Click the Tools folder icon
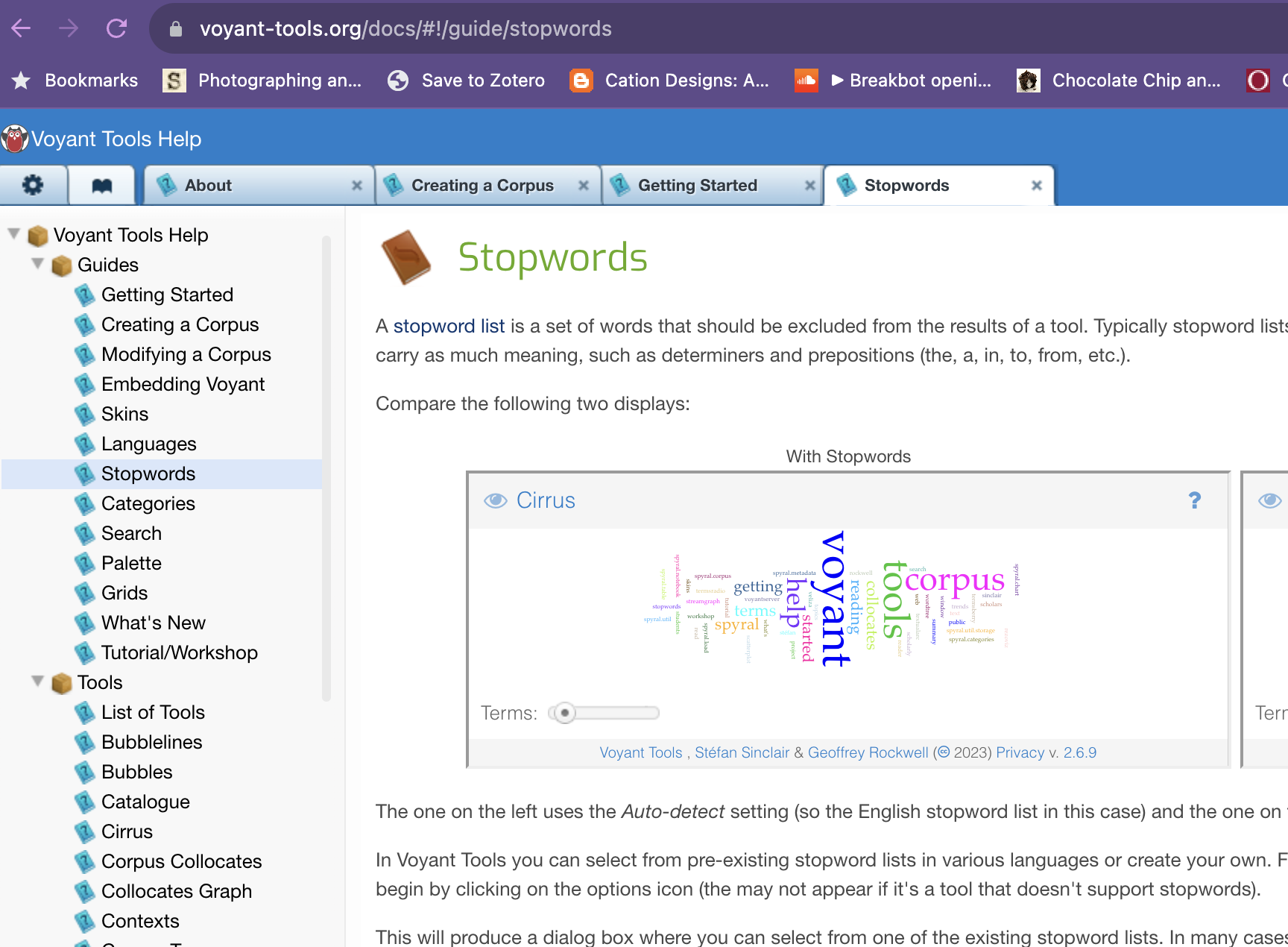Image resolution: width=1288 pixels, height=947 pixels. [62, 683]
